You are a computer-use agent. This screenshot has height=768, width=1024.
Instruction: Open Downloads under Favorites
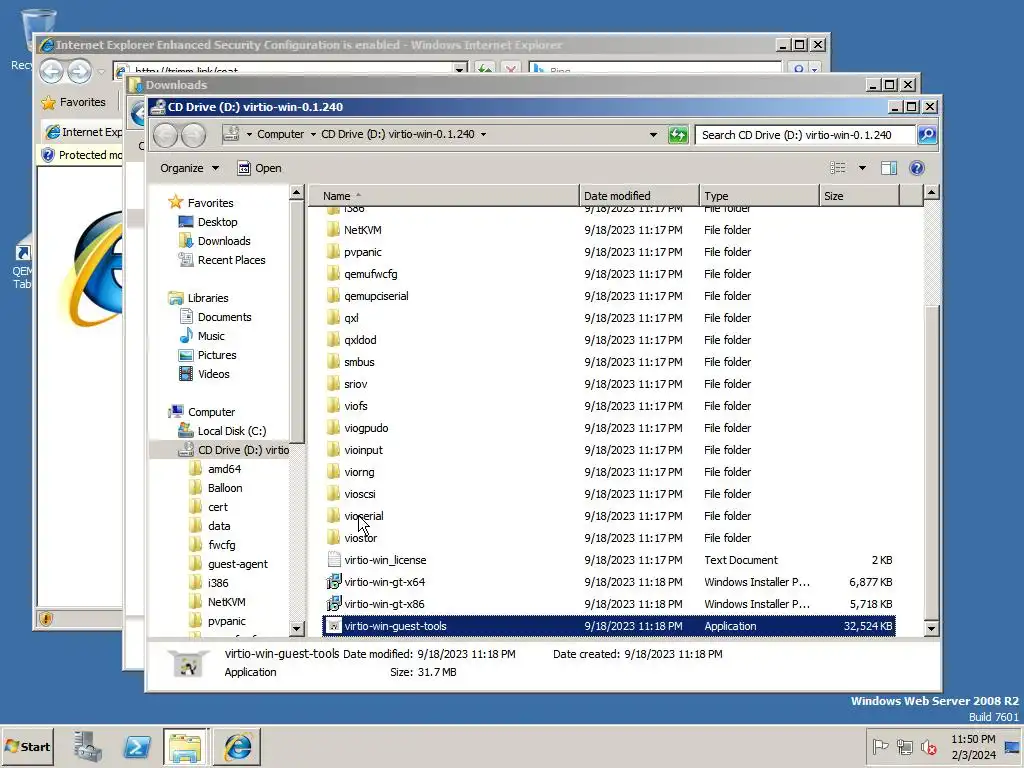(x=223, y=241)
